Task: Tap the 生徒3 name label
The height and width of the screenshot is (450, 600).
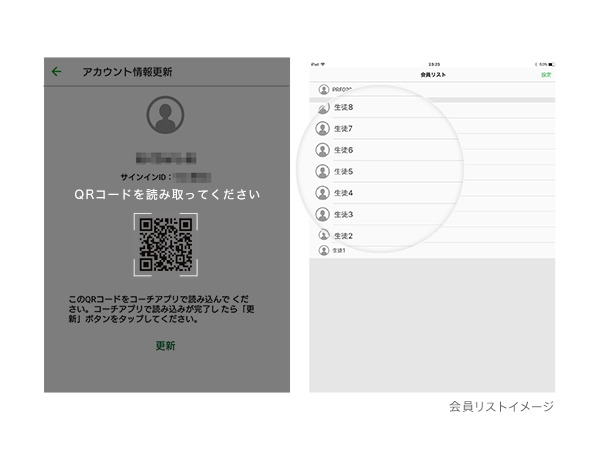Action: pyautogui.click(x=343, y=214)
